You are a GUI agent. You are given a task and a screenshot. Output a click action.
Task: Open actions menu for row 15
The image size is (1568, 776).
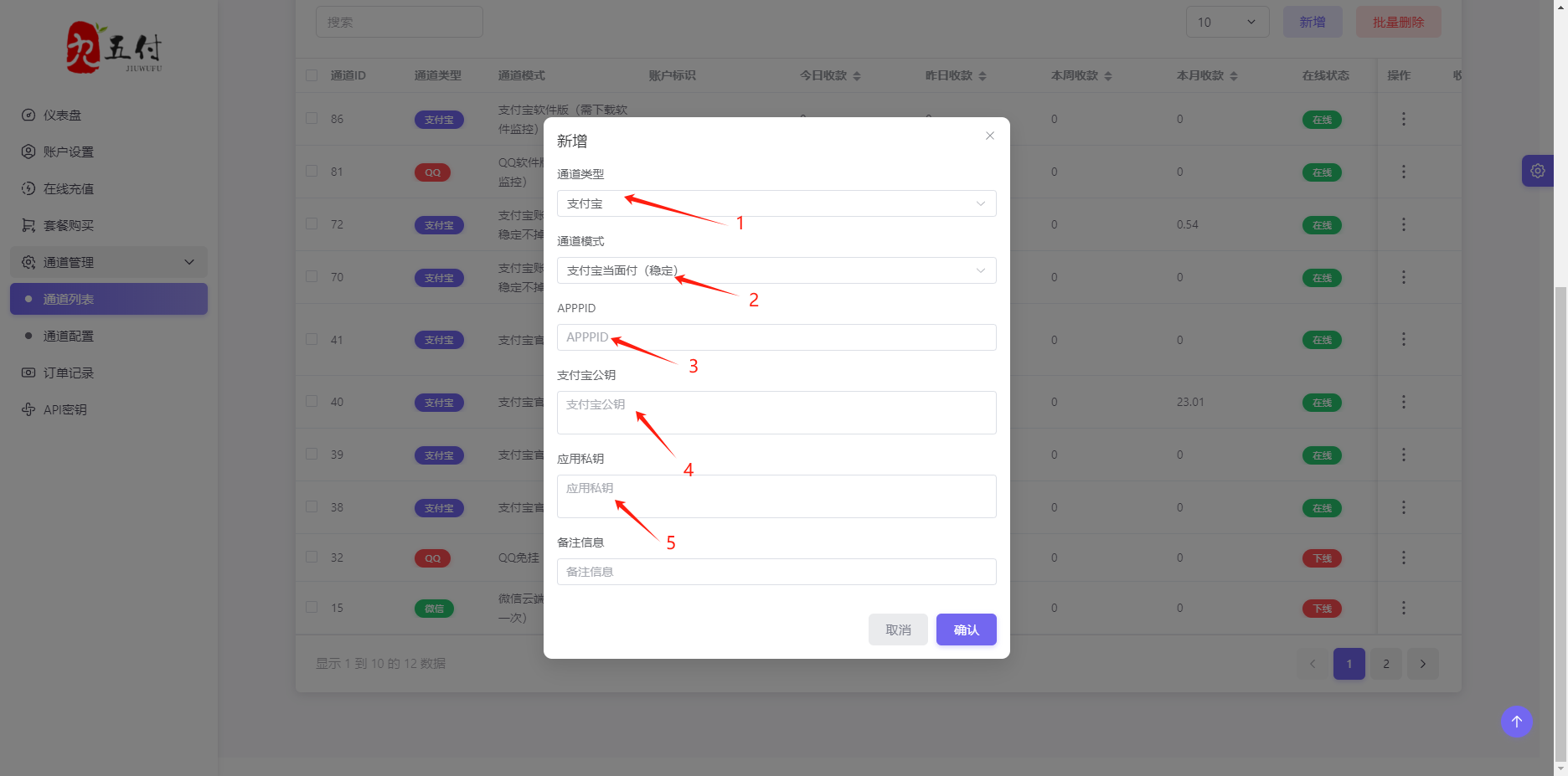click(1404, 608)
